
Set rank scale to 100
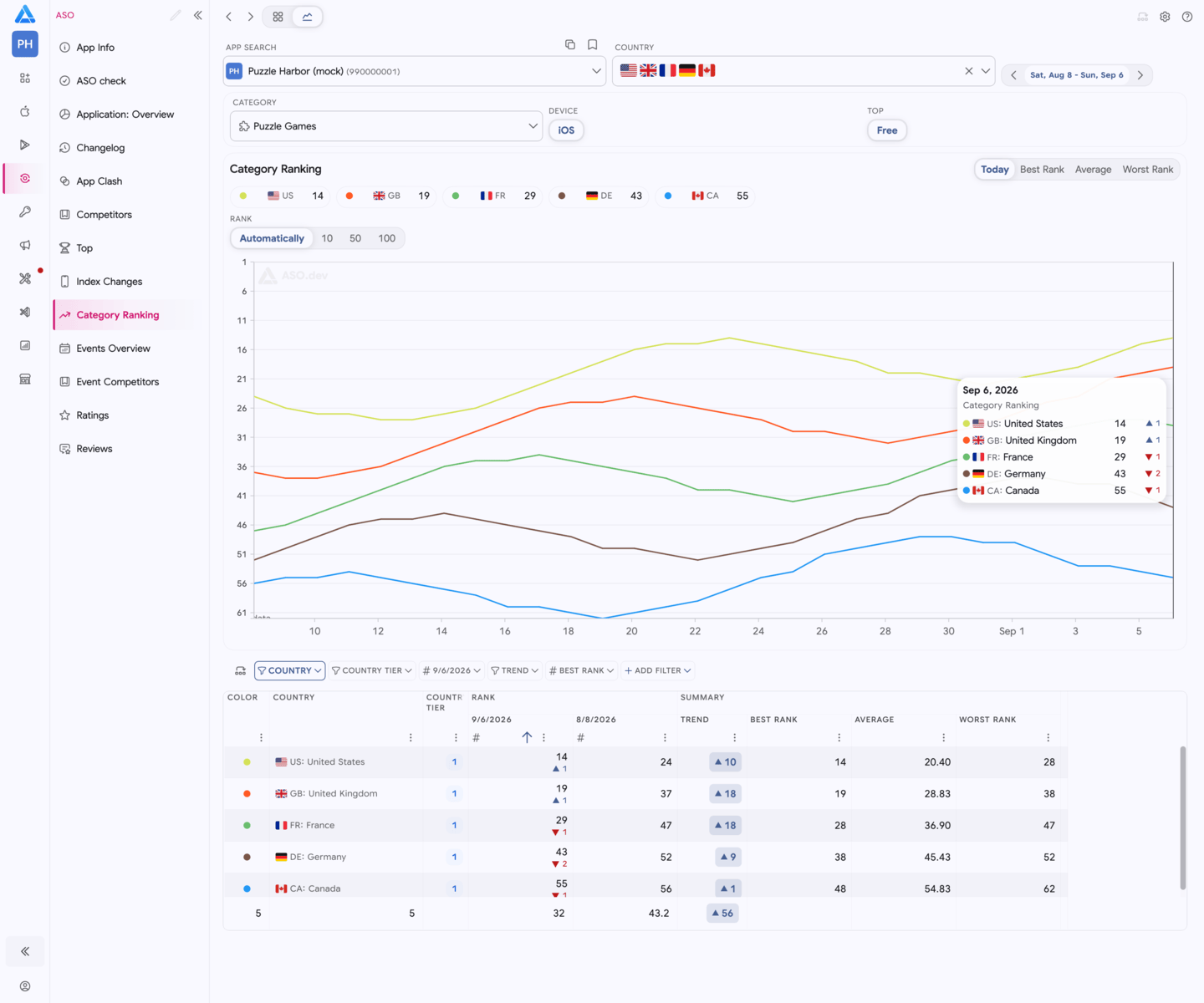point(386,238)
